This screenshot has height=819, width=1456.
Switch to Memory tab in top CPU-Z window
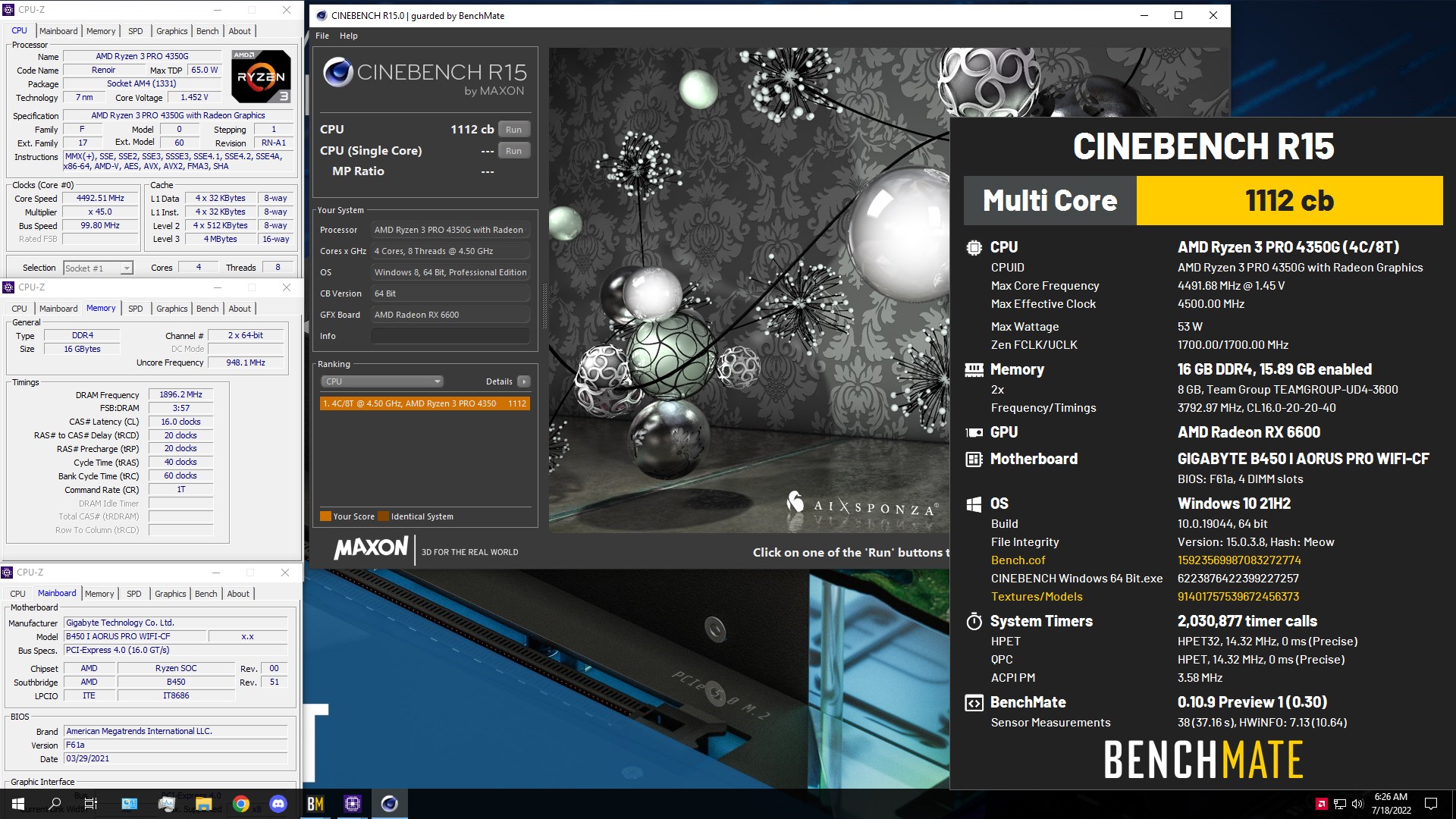coord(101,31)
